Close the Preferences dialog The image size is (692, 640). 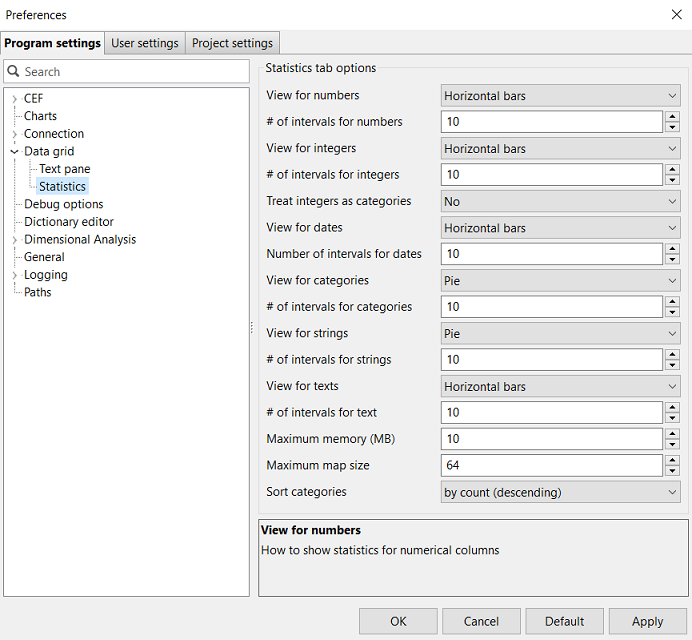pyautogui.click(x=677, y=15)
